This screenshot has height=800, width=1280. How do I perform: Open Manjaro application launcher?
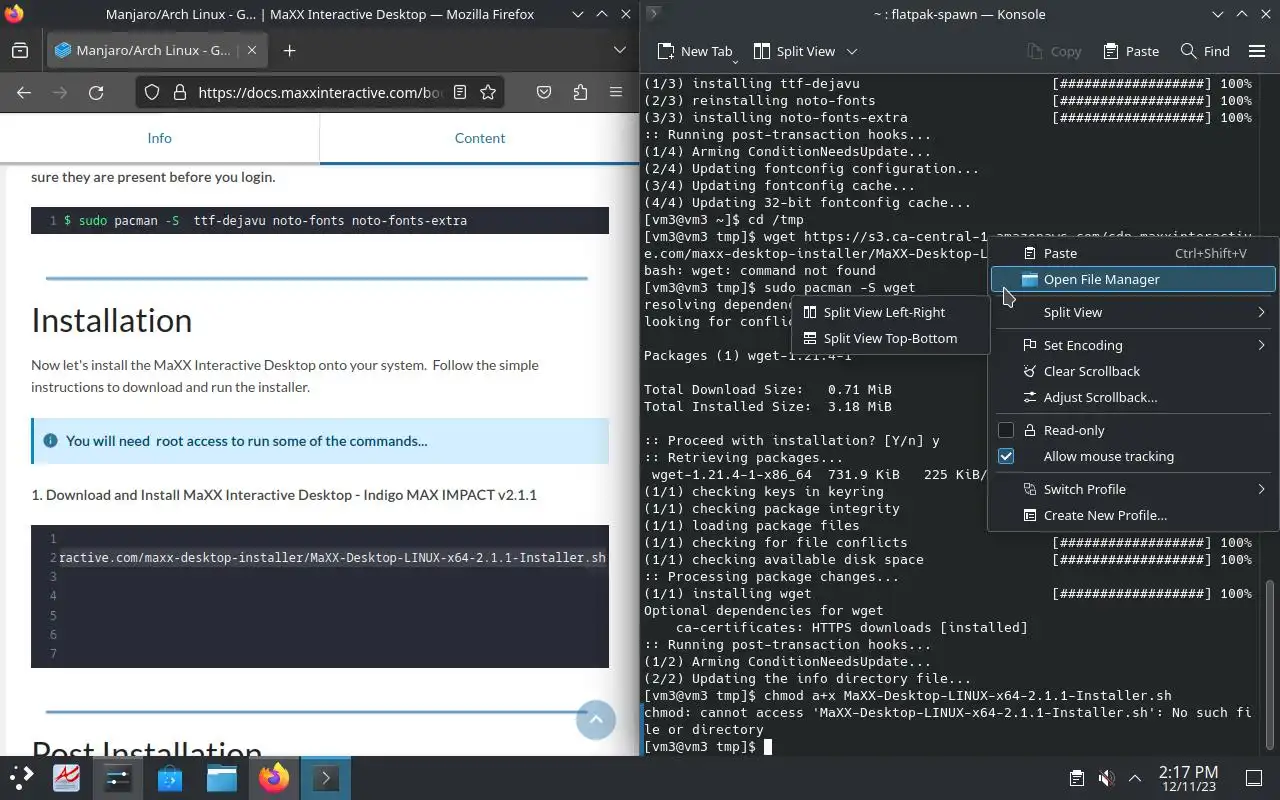click(x=22, y=778)
